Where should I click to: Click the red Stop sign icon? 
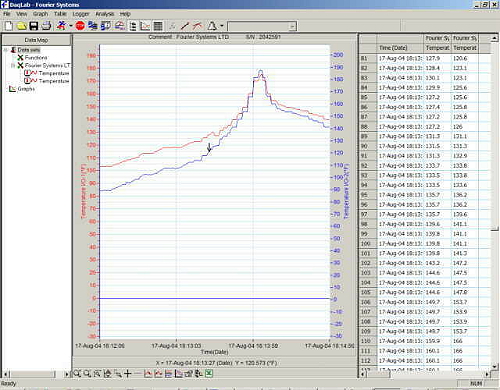80,26
